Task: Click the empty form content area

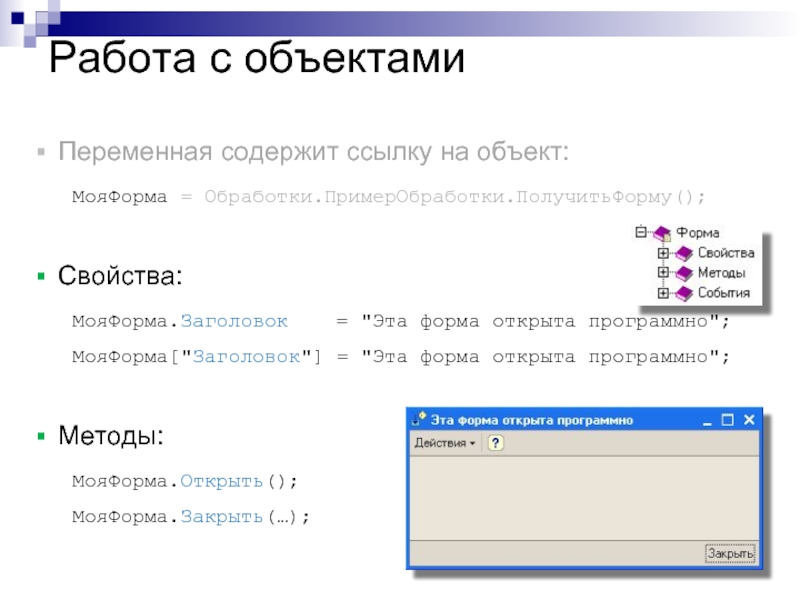Action: coord(584,498)
